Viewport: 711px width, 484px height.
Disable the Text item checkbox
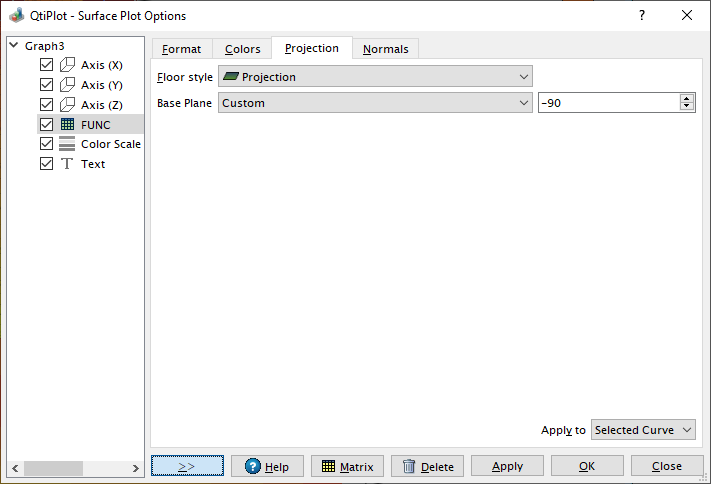tap(46, 164)
